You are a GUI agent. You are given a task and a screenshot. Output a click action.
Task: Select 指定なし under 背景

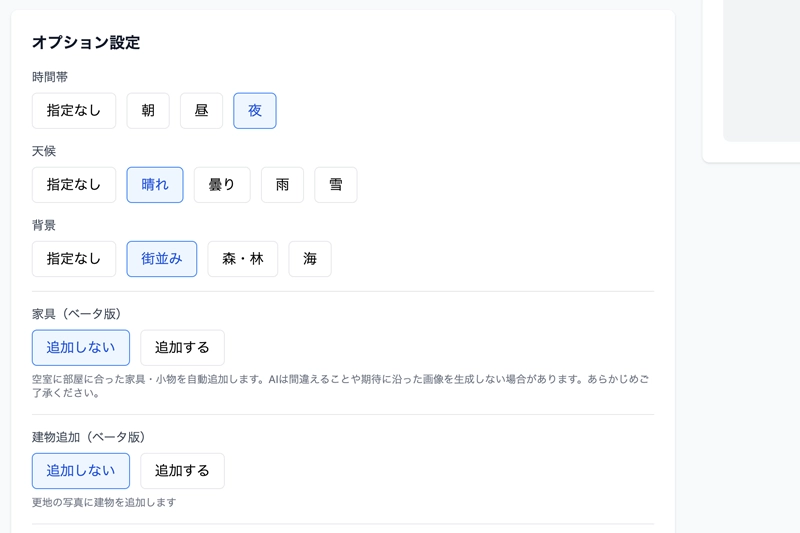click(74, 259)
